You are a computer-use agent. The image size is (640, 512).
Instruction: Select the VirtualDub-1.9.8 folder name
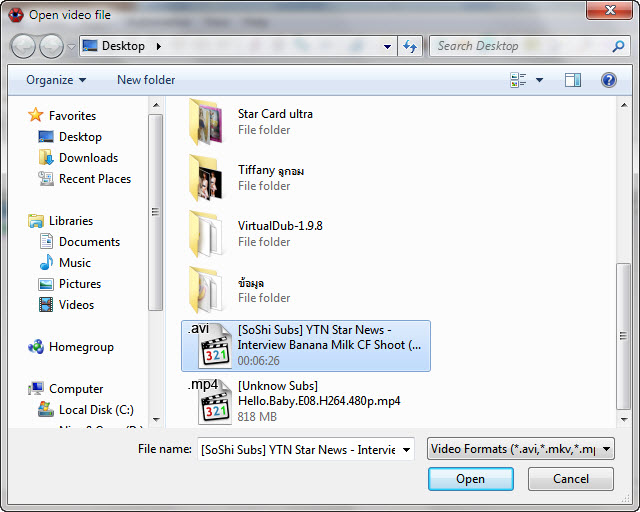coord(280,226)
